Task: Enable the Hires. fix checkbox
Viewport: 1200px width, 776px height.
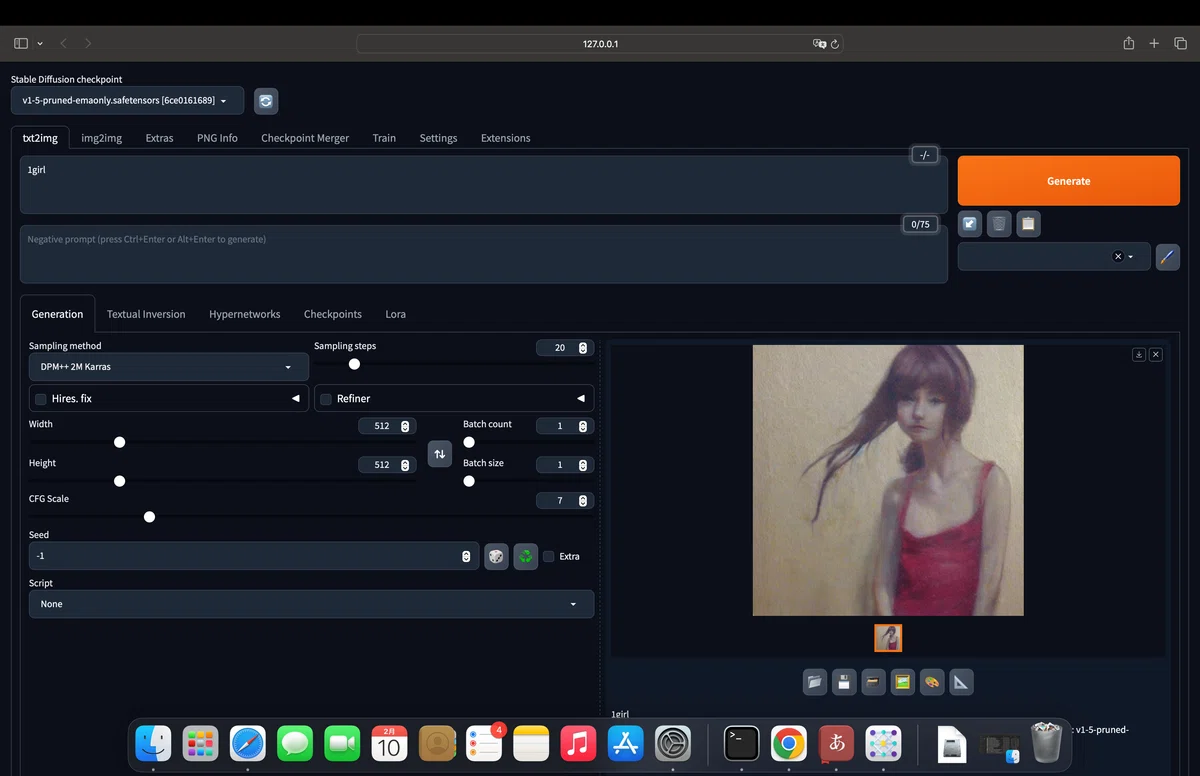Action: [41, 399]
